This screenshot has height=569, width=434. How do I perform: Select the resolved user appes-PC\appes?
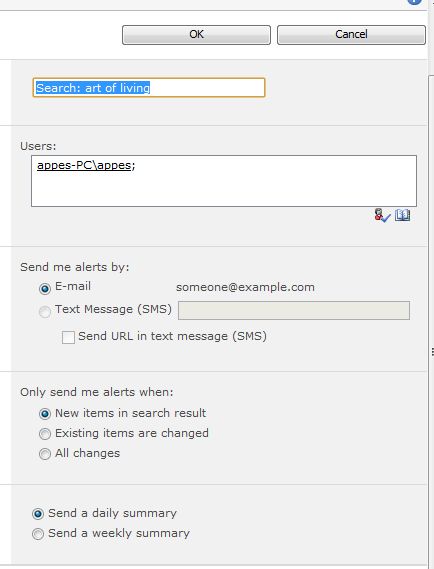coord(84,165)
